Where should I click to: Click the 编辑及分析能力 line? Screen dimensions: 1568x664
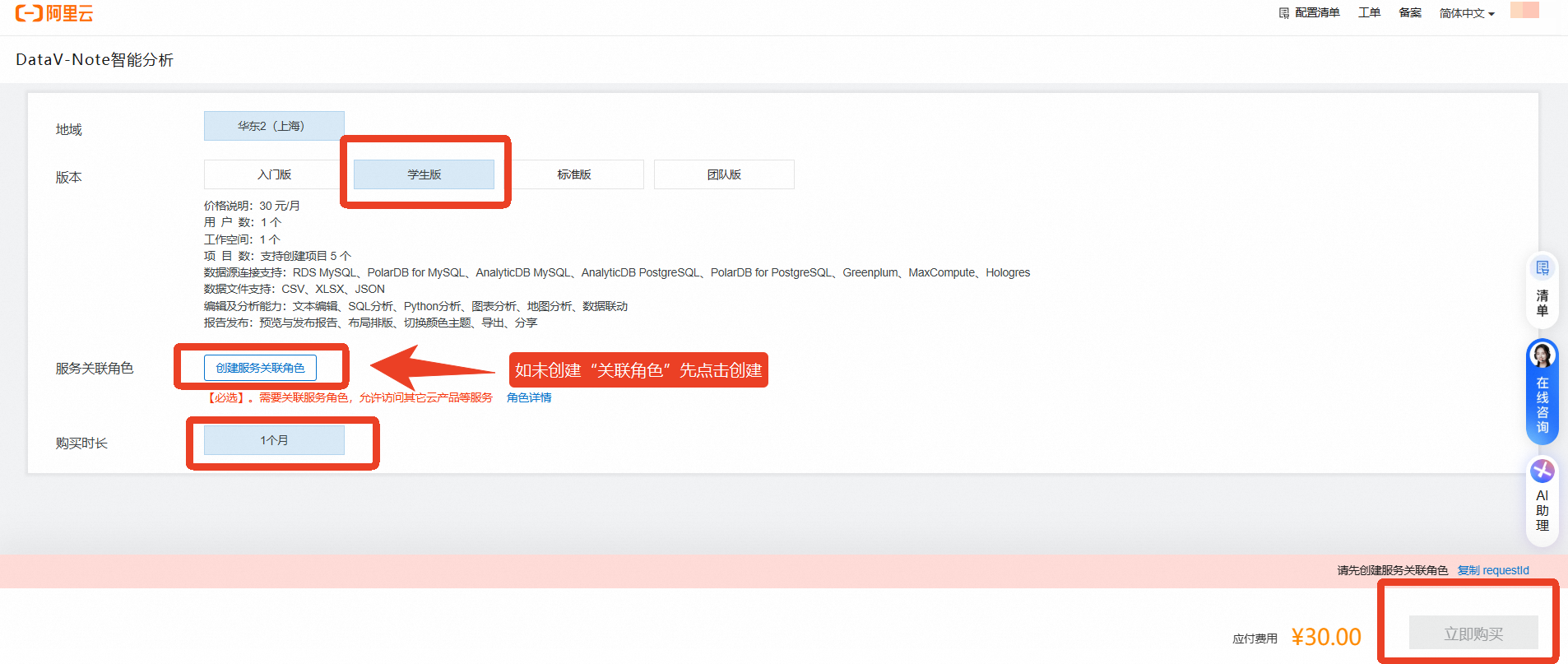(415, 306)
